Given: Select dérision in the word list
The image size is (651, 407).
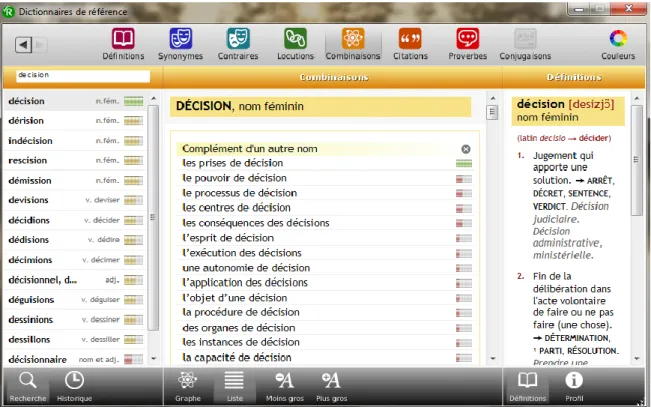Looking at the screenshot, I should pyautogui.click(x=76, y=121).
